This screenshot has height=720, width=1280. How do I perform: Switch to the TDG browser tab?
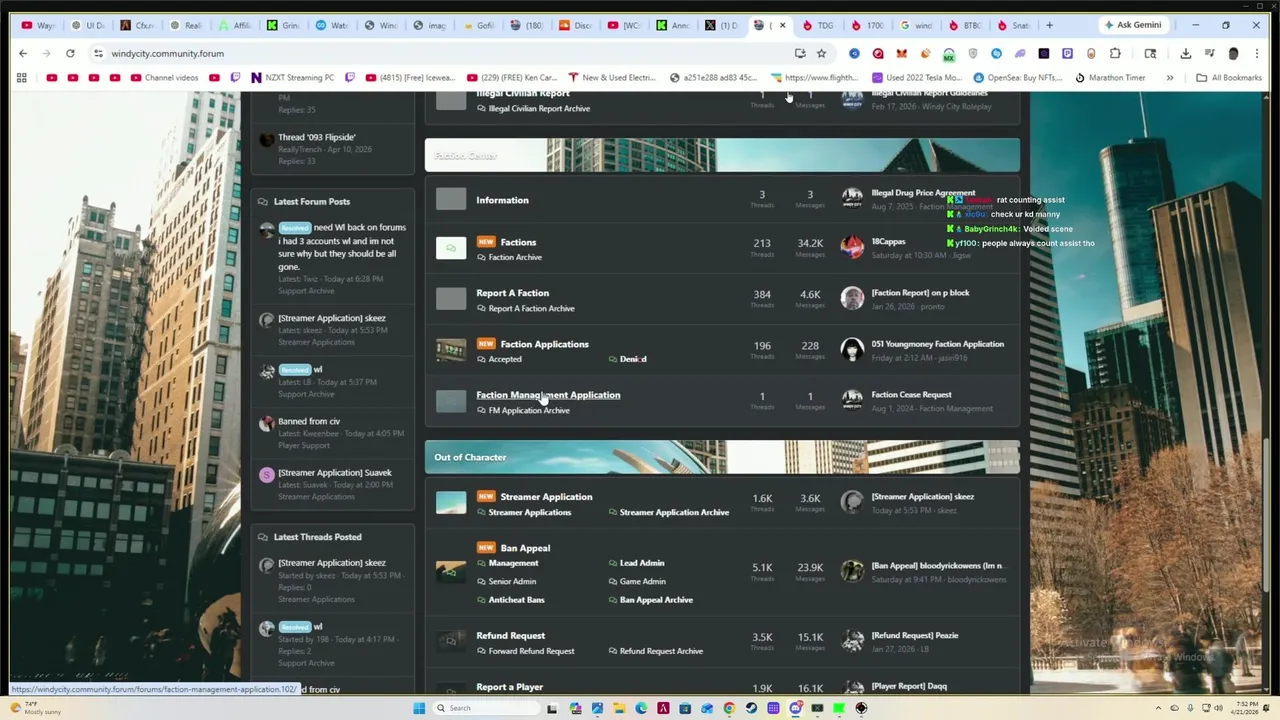click(x=820, y=25)
